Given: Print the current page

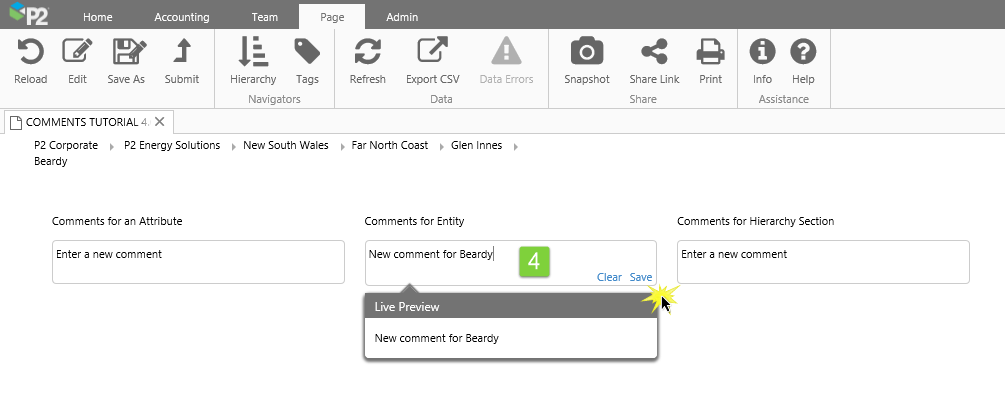Looking at the screenshot, I should 710,52.
